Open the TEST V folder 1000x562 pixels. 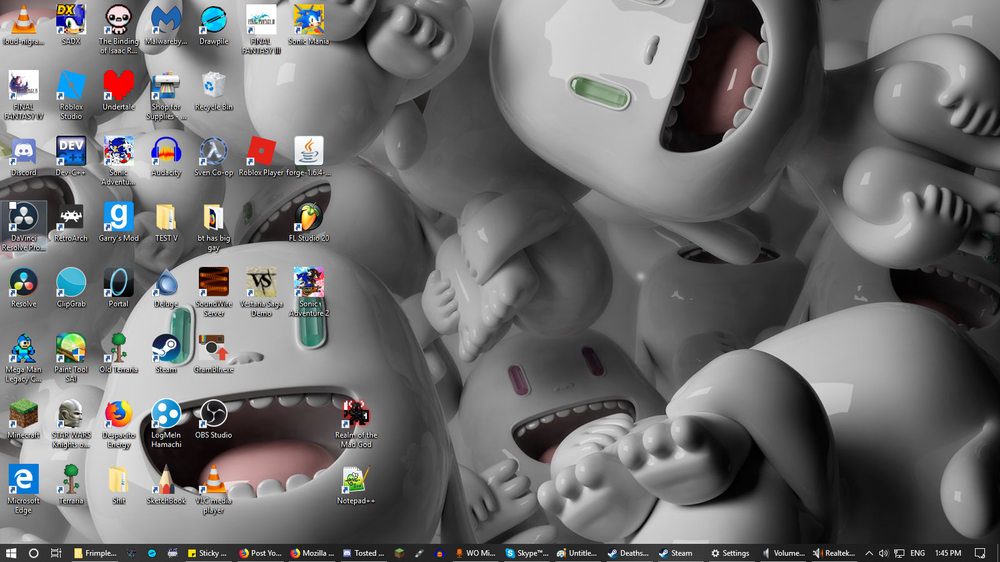click(166, 217)
